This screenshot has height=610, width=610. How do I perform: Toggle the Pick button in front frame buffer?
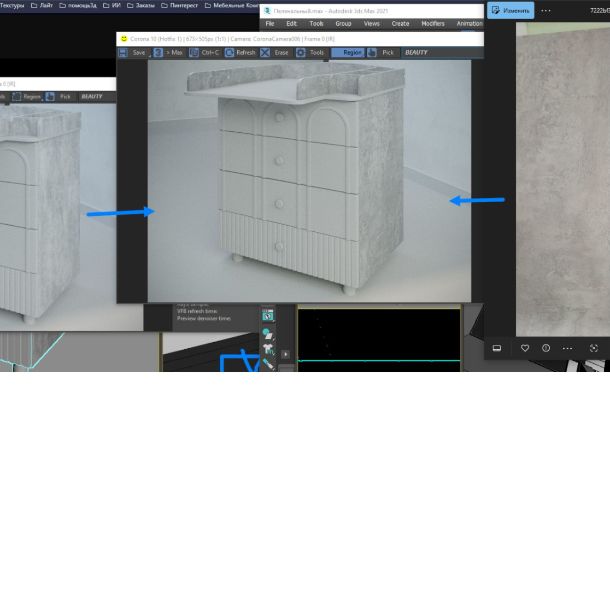[382, 52]
